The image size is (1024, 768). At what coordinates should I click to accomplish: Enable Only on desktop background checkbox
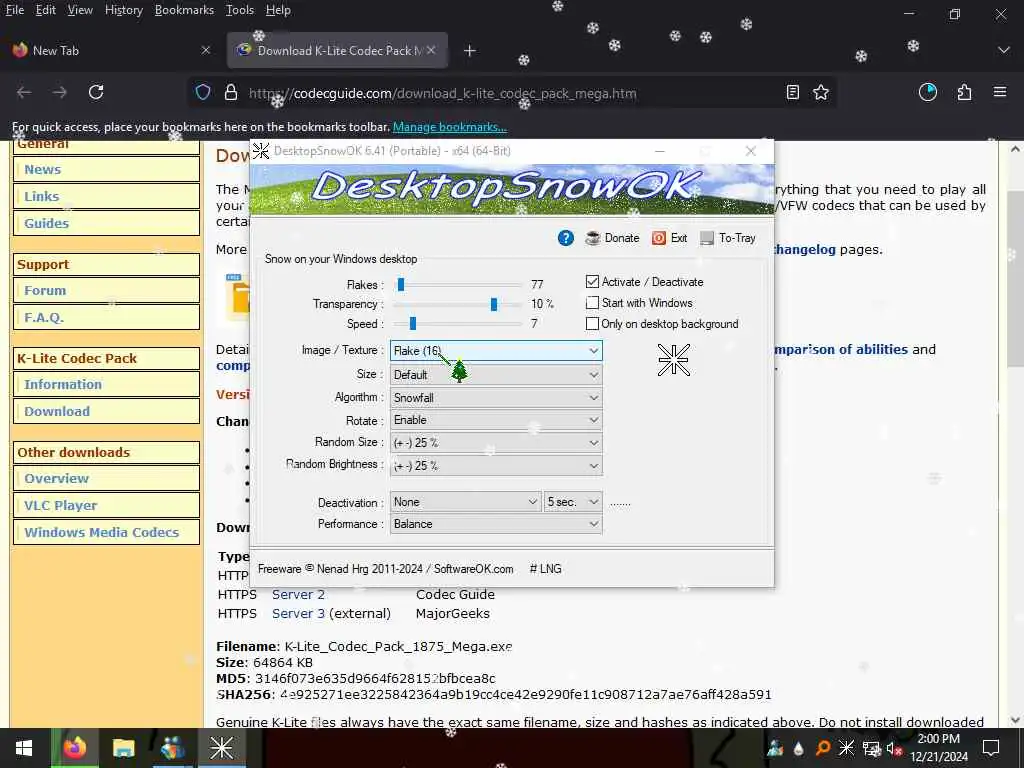click(x=592, y=324)
